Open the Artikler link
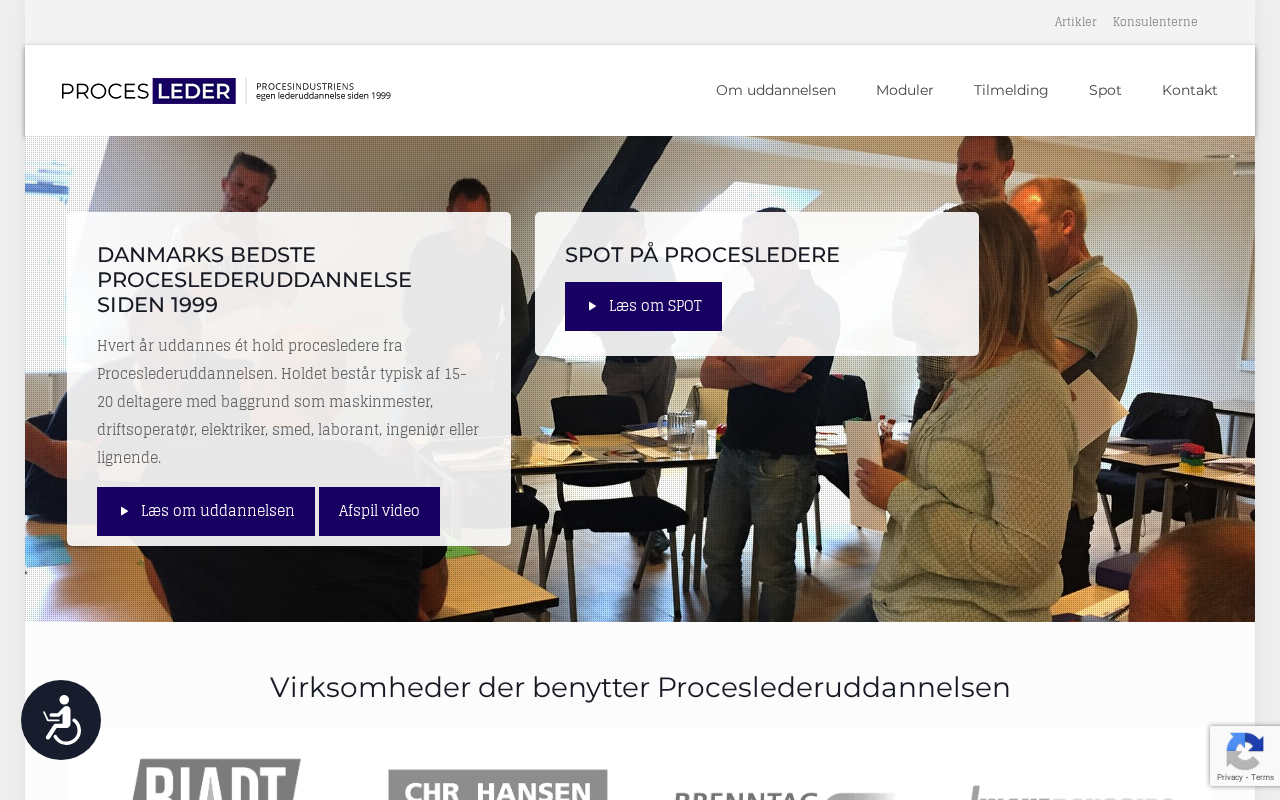The width and height of the screenshot is (1280, 800). (1075, 22)
